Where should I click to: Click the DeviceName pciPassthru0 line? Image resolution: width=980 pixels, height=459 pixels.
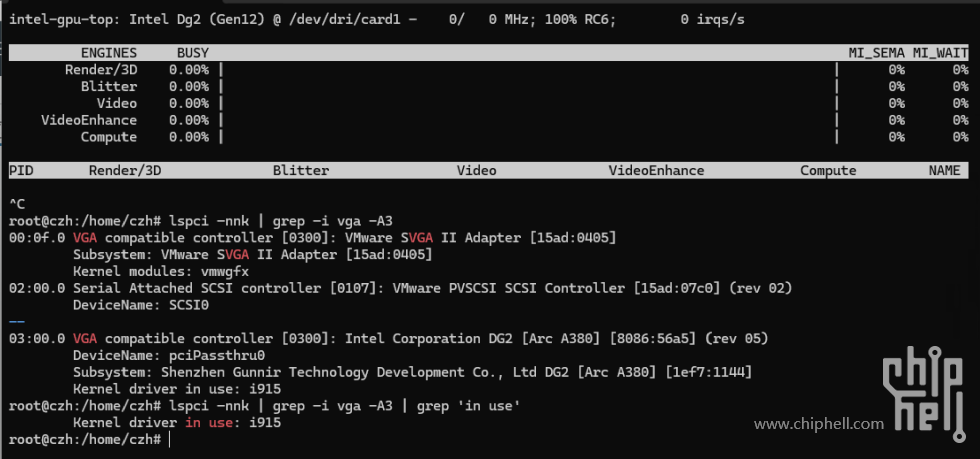(x=169, y=355)
